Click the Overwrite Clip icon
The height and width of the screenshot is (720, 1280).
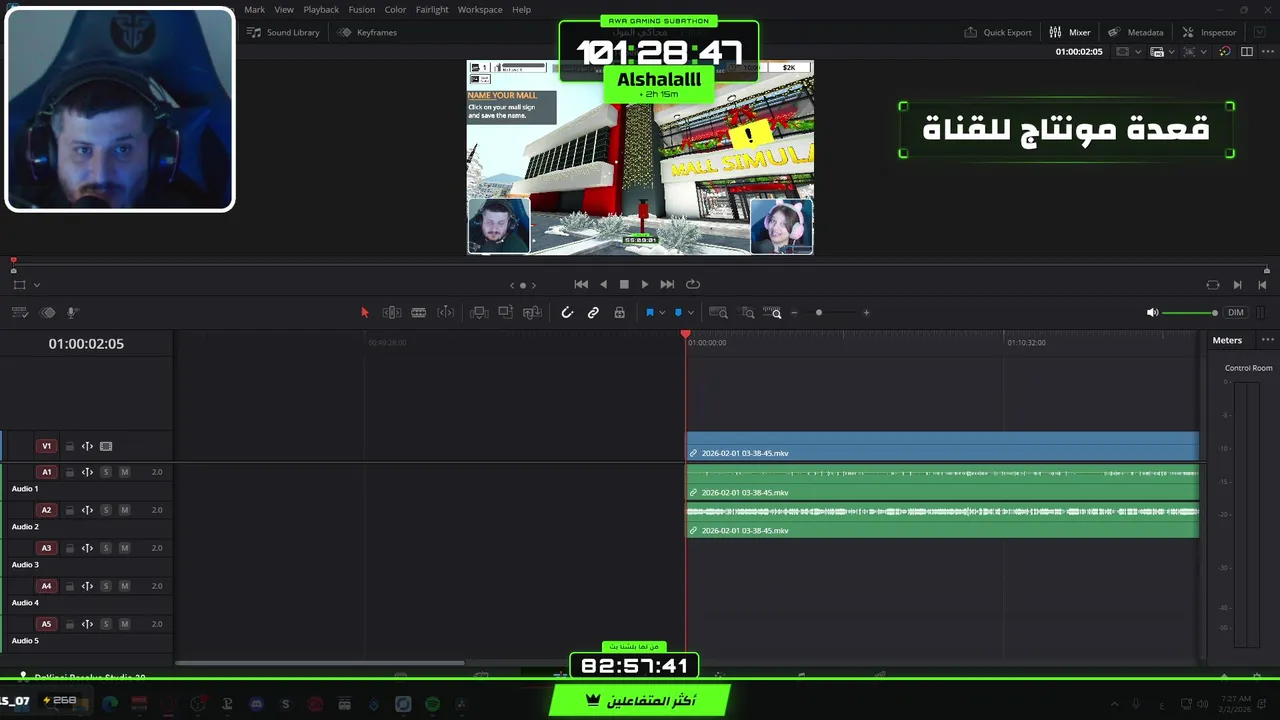(506, 313)
